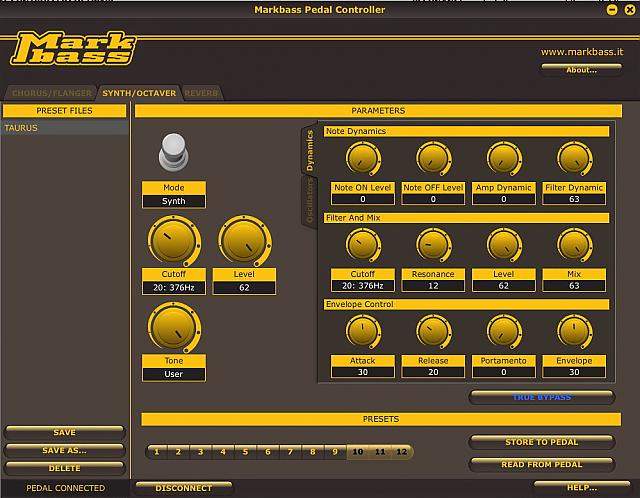The height and width of the screenshot is (498, 640).
Task: Adjust the large Cutoff knob on left
Action: pyautogui.click(x=174, y=241)
